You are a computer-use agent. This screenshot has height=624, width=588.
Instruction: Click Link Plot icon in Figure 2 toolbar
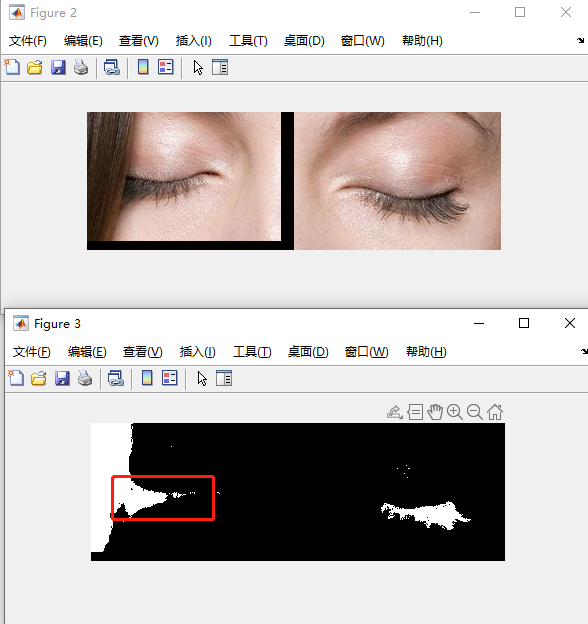(x=112, y=67)
